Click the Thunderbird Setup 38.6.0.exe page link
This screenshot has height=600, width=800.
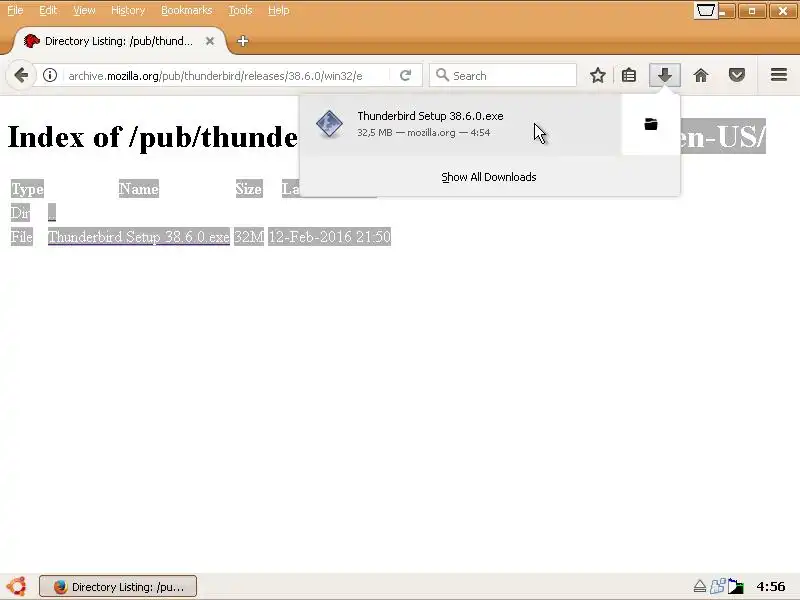click(x=139, y=237)
